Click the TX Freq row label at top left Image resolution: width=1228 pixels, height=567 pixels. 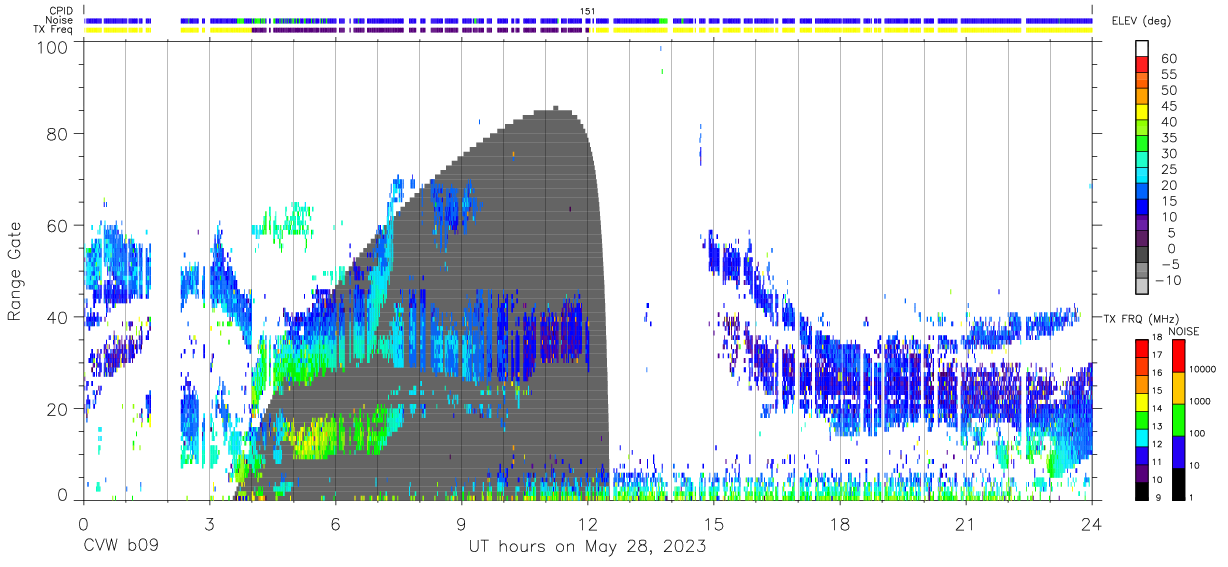pyautogui.click(x=54, y=30)
